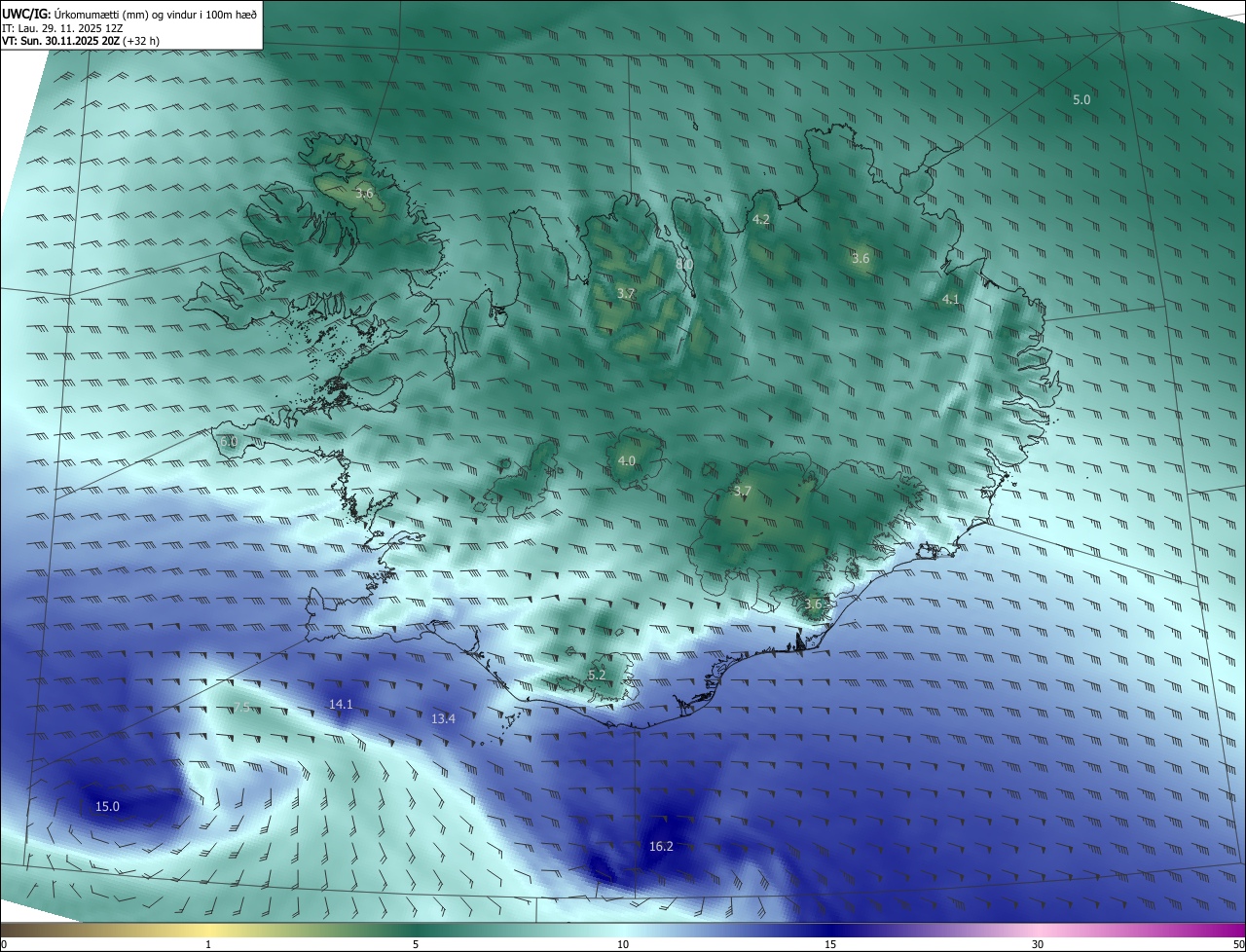The width and height of the screenshot is (1246, 952).
Task: Select the 5.0 value over the northeast sea
Action: 1081,99
